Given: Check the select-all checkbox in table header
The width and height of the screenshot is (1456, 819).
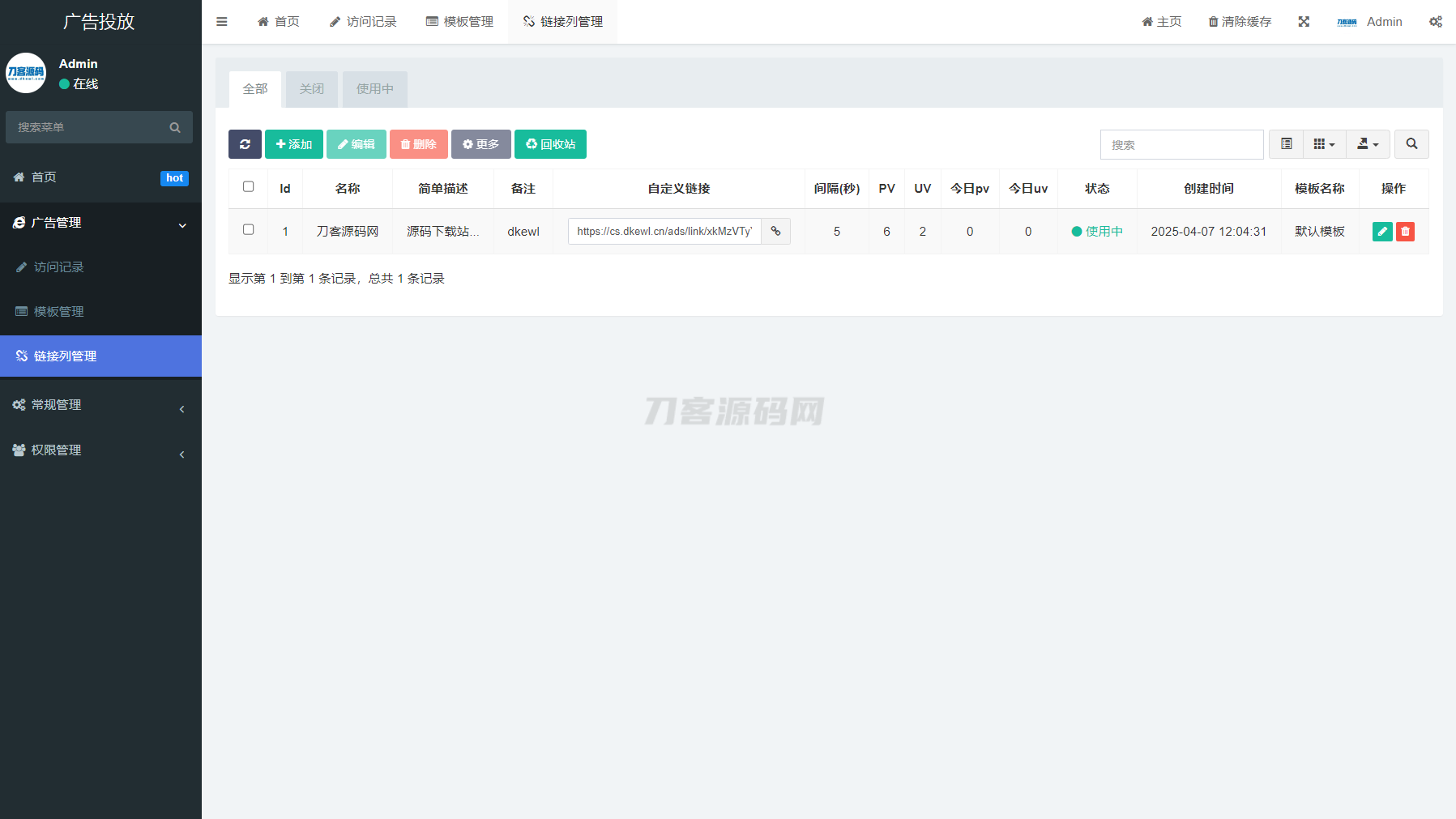Looking at the screenshot, I should click(248, 186).
